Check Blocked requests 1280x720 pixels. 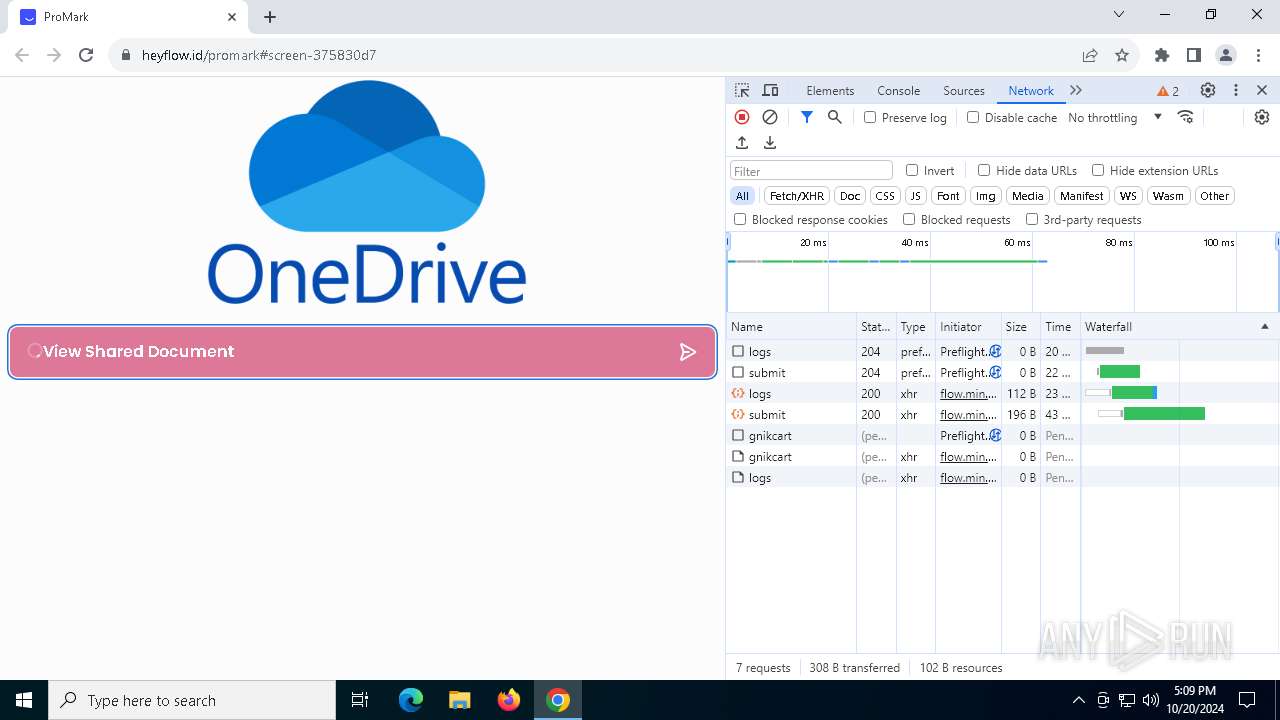909,219
